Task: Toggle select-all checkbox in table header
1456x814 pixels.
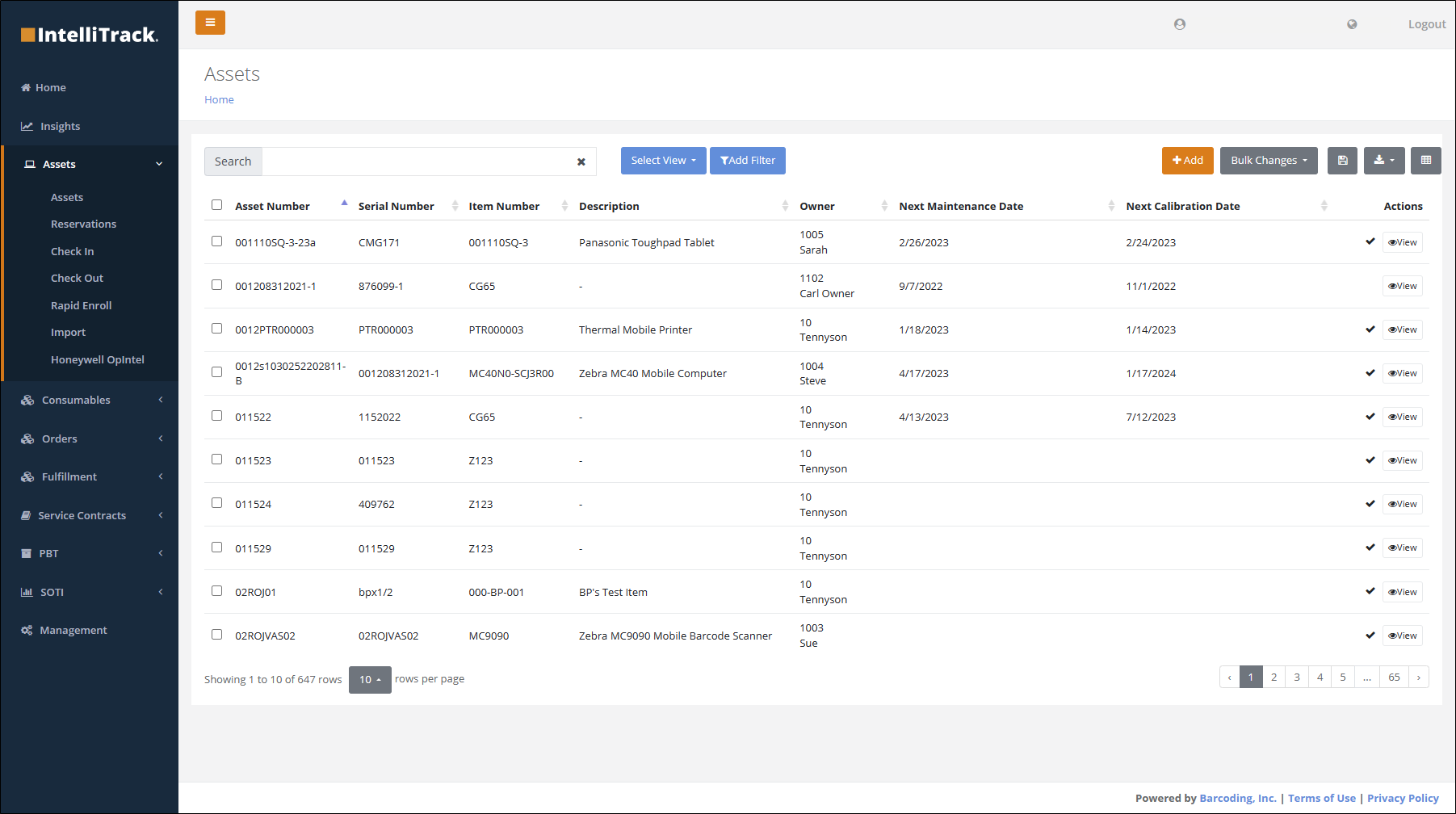Action: coord(216,205)
